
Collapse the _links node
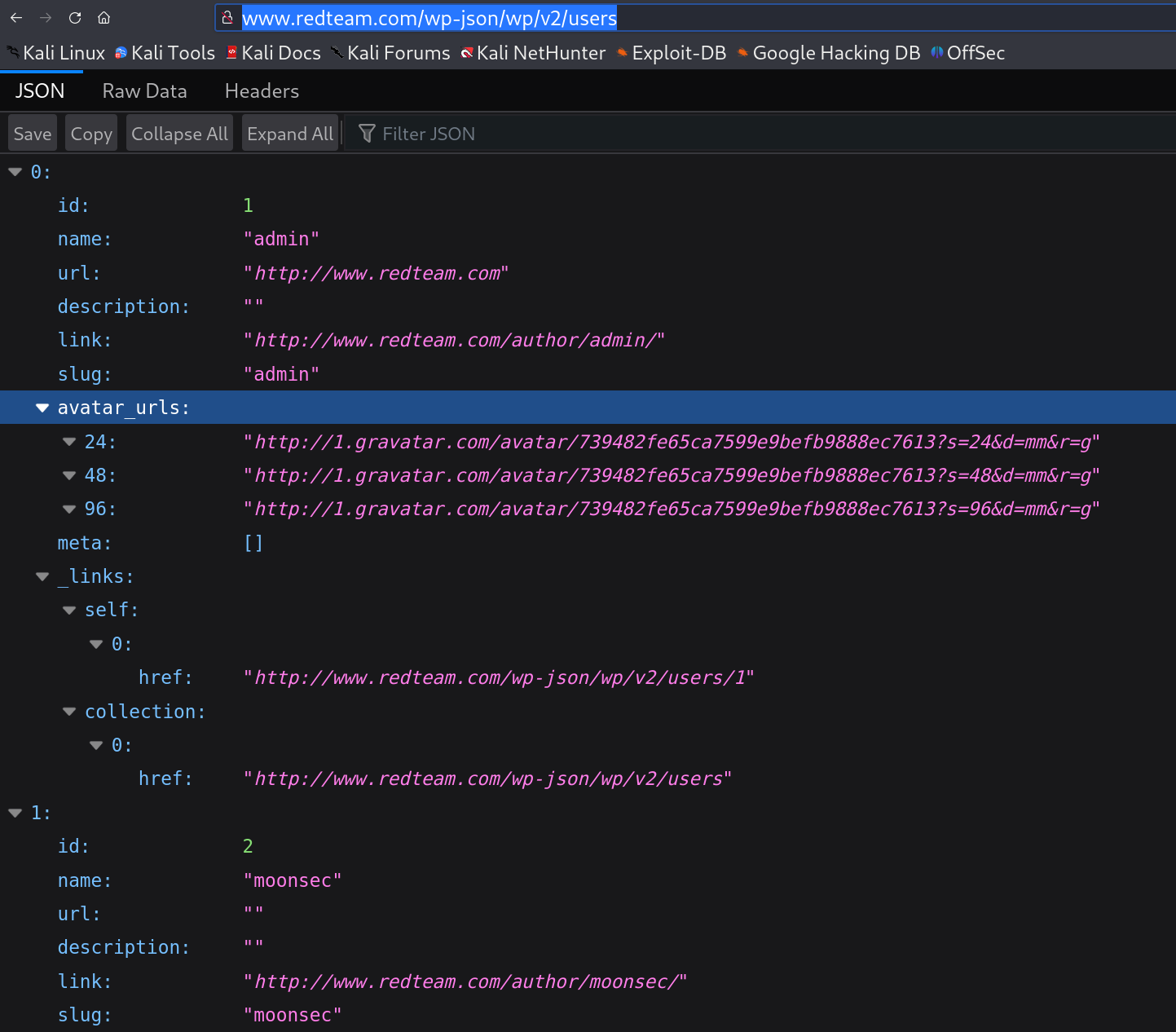point(42,576)
